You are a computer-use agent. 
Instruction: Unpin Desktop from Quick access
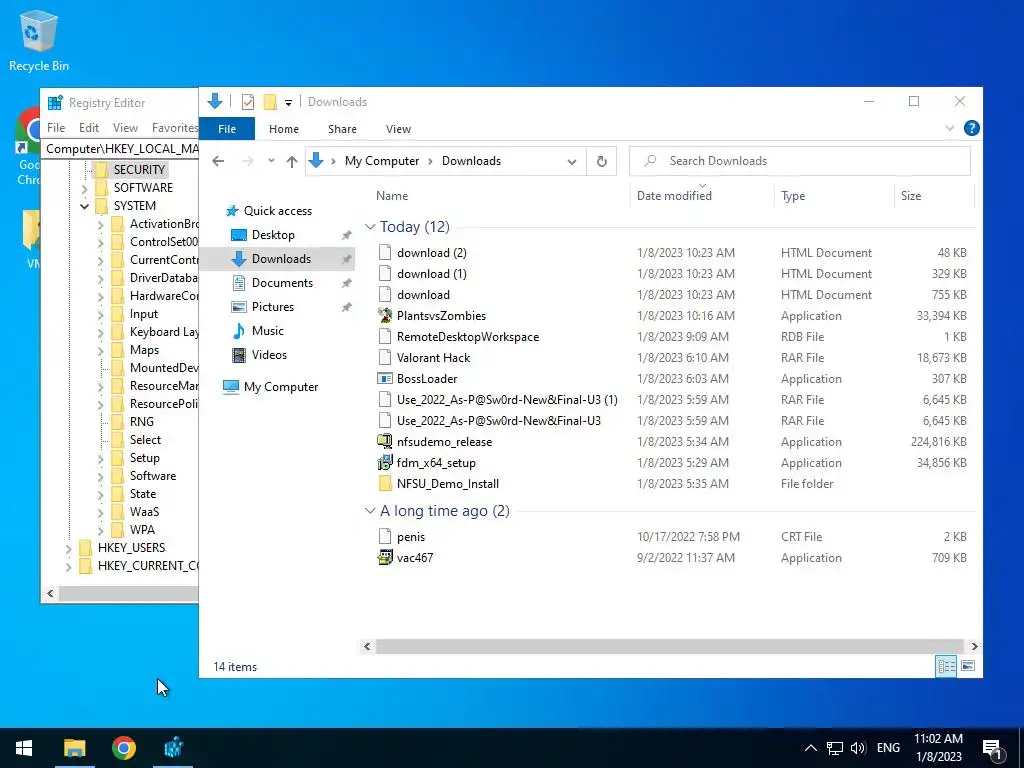pyautogui.click(x=347, y=235)
